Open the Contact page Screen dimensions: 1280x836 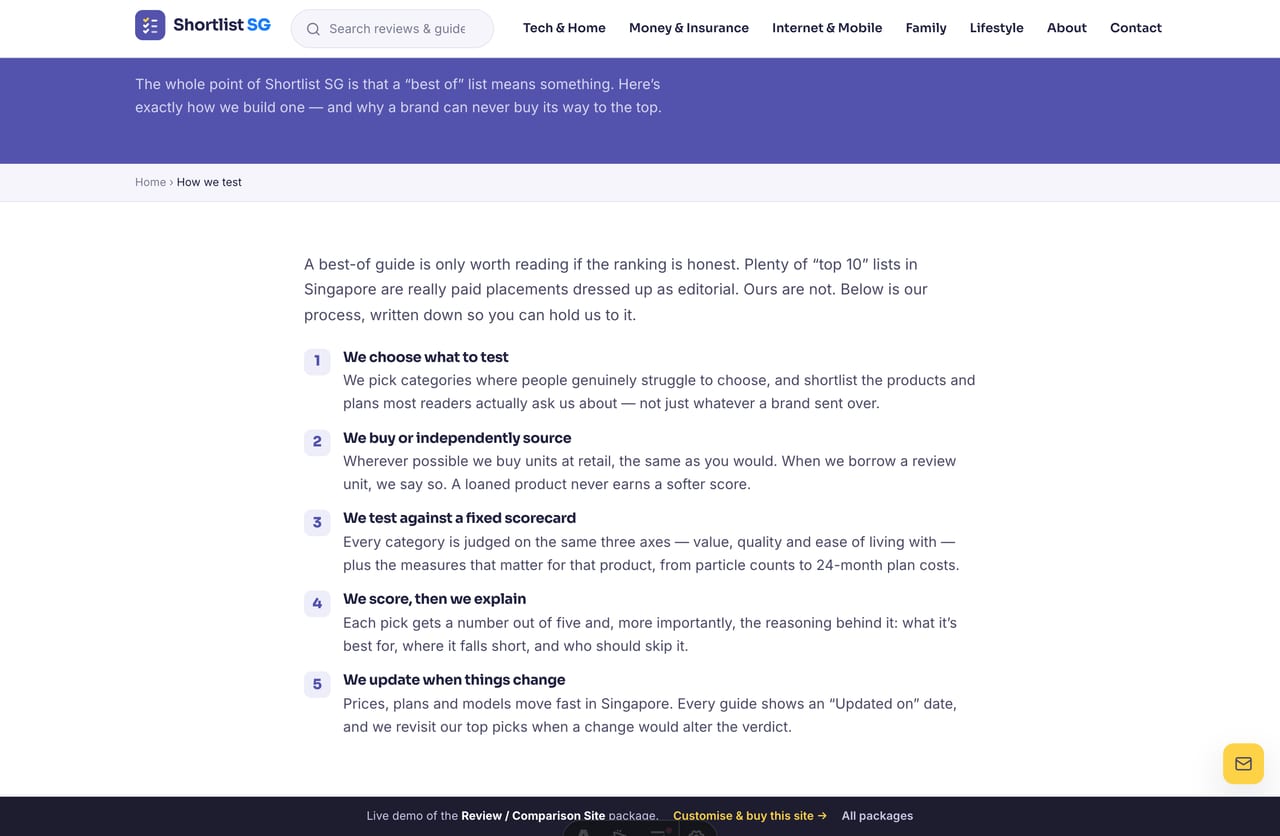click(1136, 28)
